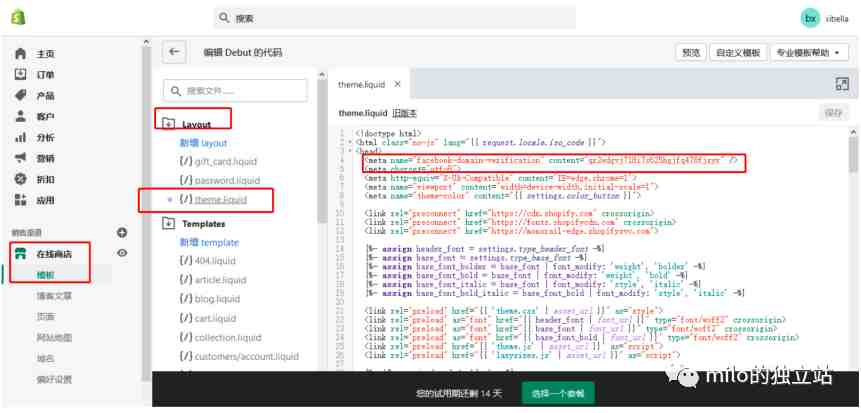The width and height of the screenshot is (861, 413).
Task: Click the Analytics (分析) bar chart icon
Action: [20, 137]
